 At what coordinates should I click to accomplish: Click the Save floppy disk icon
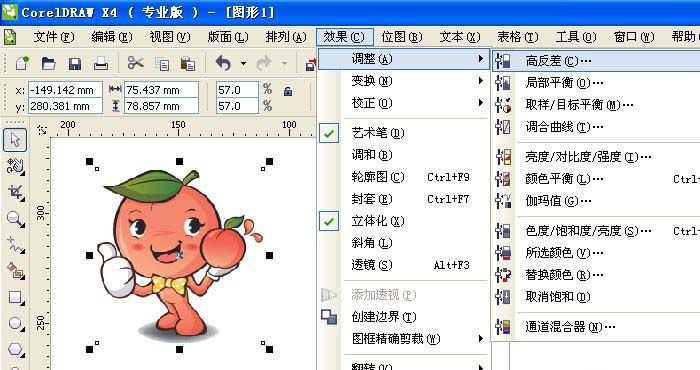pyautogui.click(x=75, y=64)
